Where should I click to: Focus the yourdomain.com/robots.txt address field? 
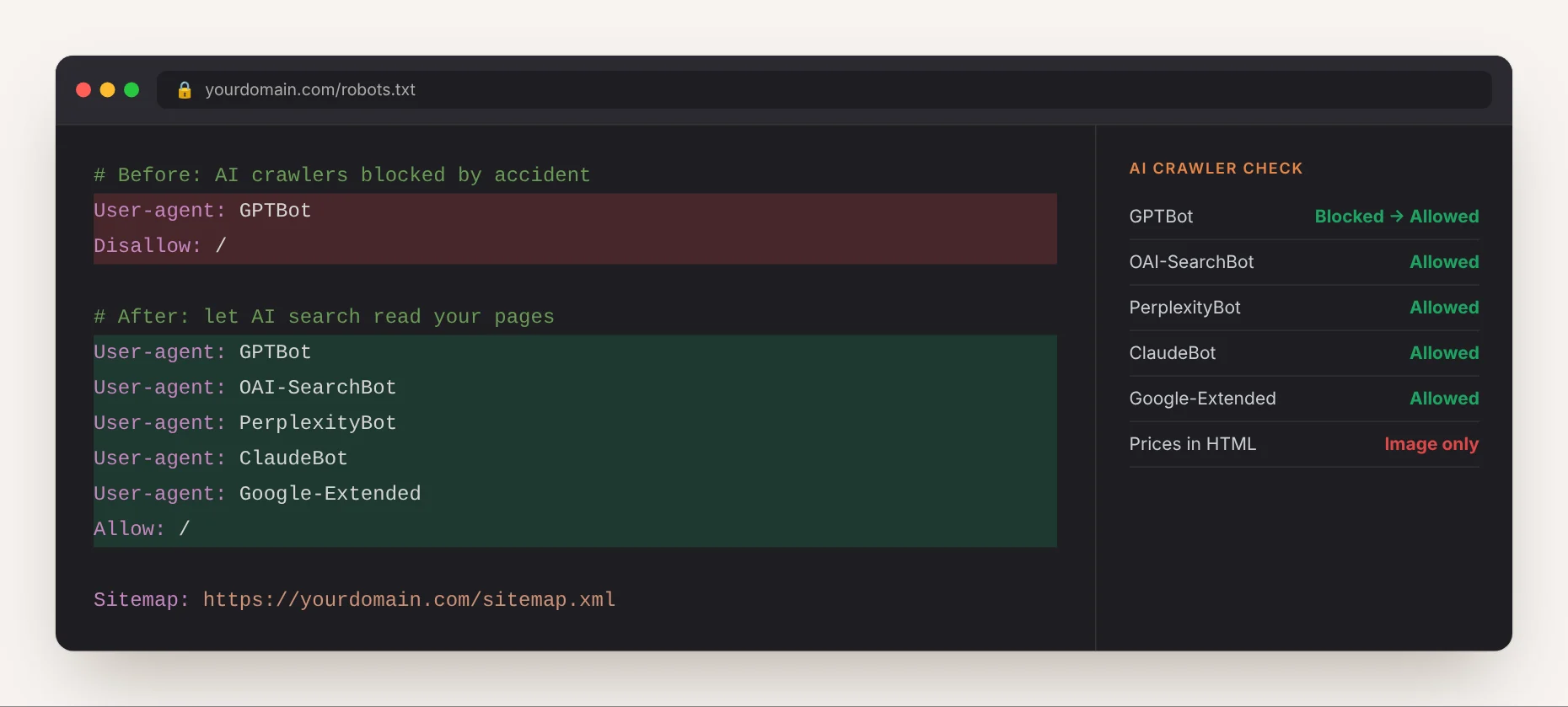824,90
